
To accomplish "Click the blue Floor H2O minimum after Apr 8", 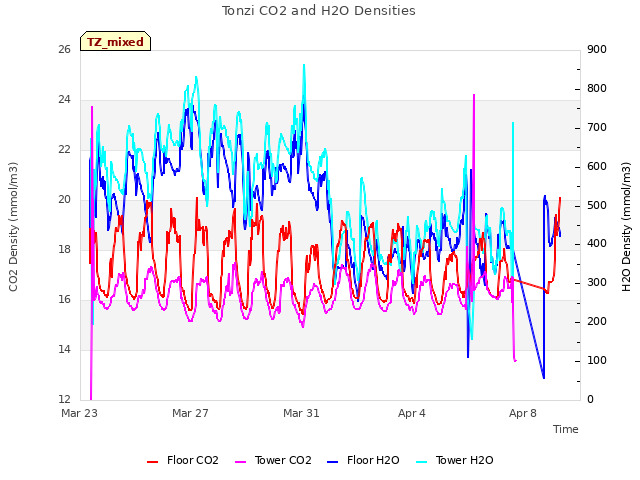I will [x=544, y=378].
